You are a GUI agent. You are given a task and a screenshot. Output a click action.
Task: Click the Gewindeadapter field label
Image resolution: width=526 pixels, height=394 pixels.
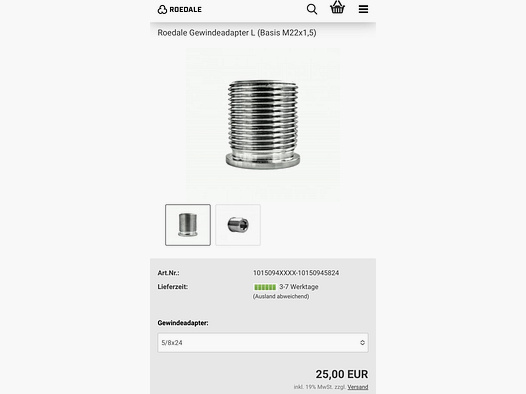pyautogui.click(x=183, y=323)
